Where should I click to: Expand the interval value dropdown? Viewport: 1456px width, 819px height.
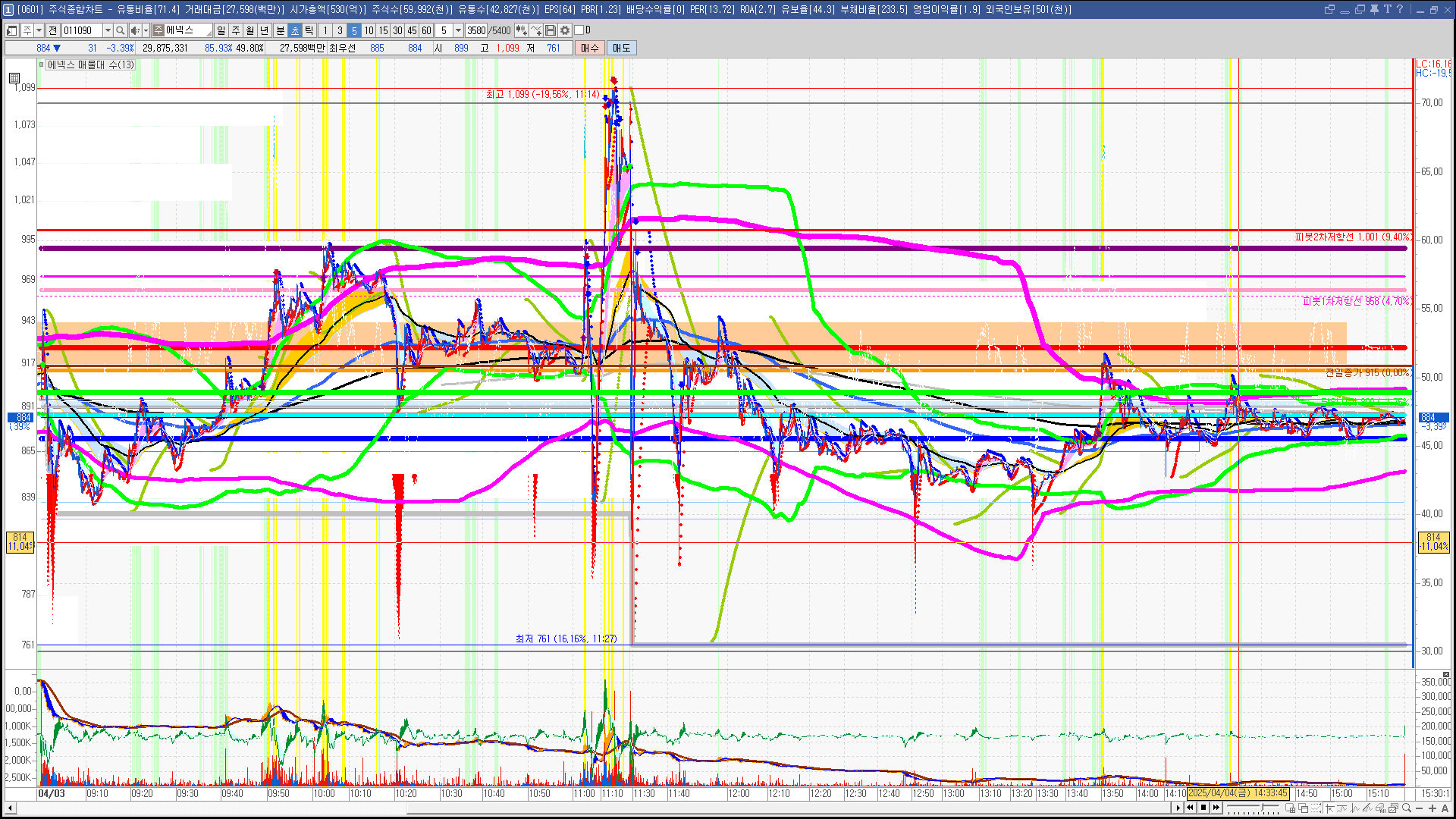pyautogui.click(x=458, y=30)
